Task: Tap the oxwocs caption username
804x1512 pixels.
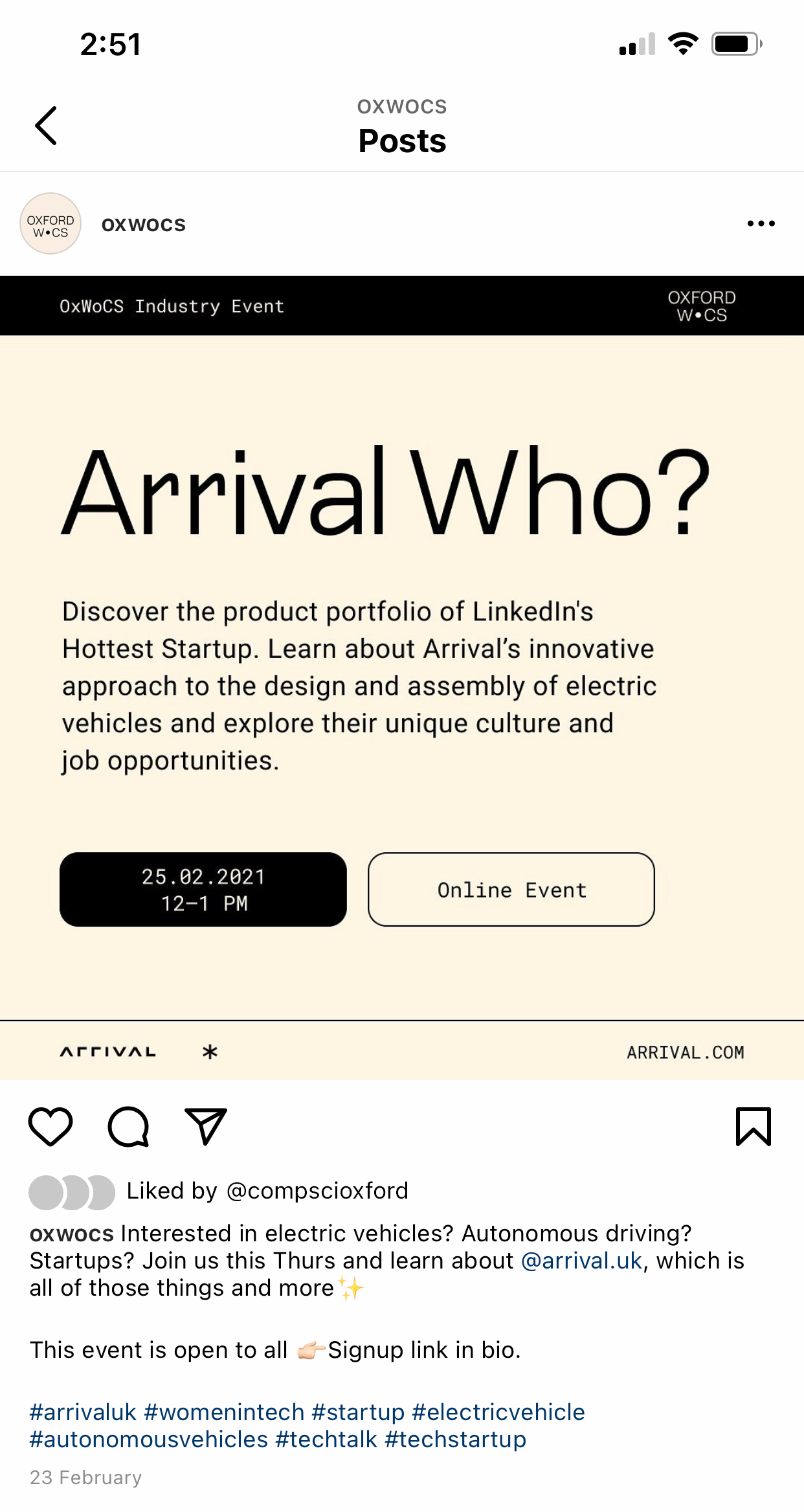Action: point(72,1234)
